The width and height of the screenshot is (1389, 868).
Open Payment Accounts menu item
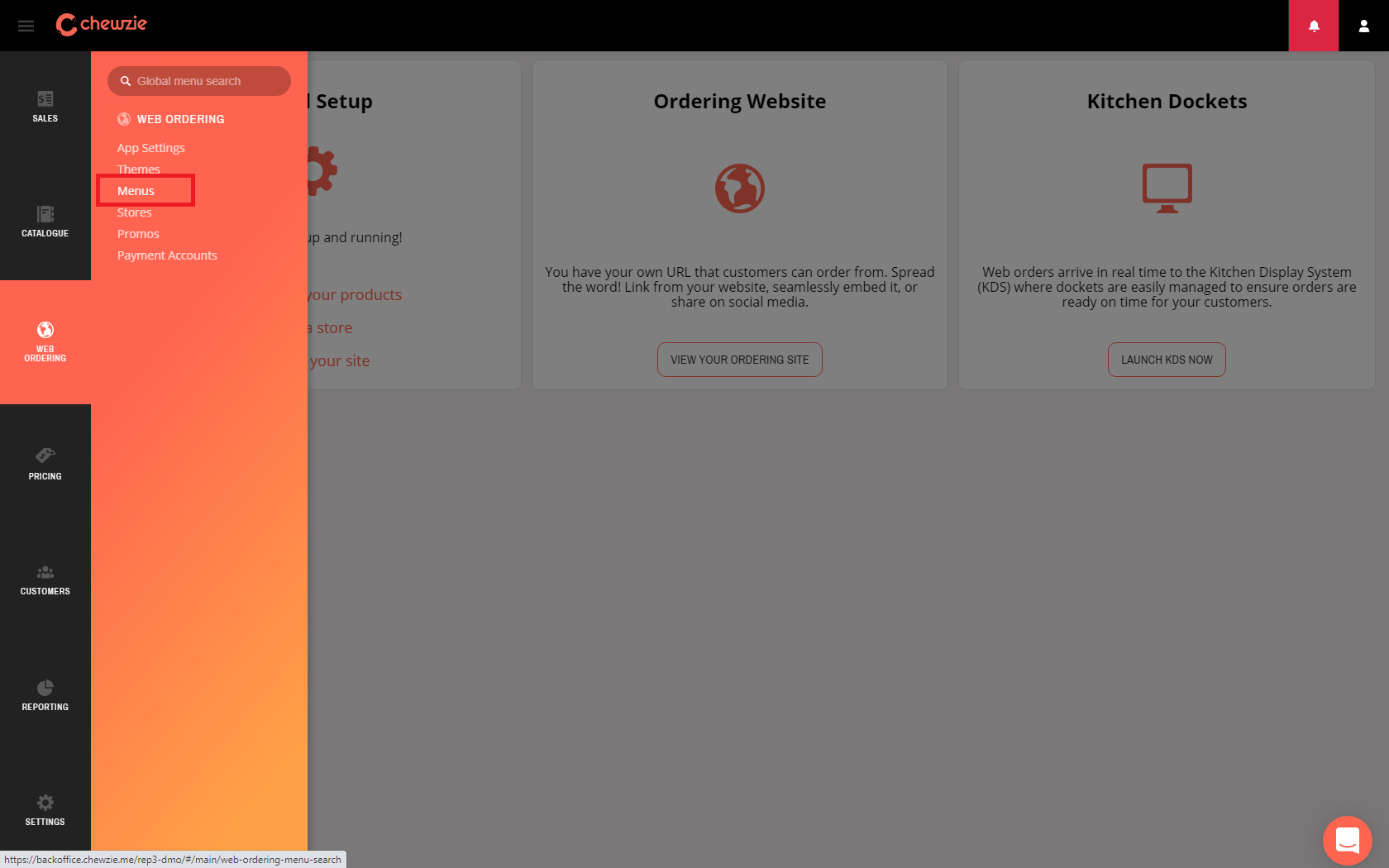point(167,255)
